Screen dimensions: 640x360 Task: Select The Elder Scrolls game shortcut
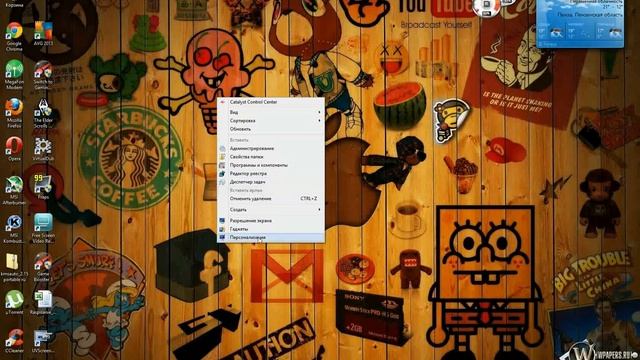43,113
